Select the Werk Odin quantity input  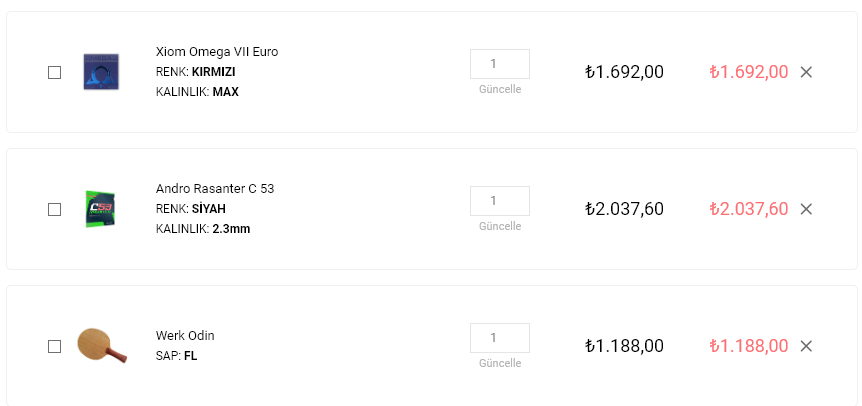tap(500, 338)
